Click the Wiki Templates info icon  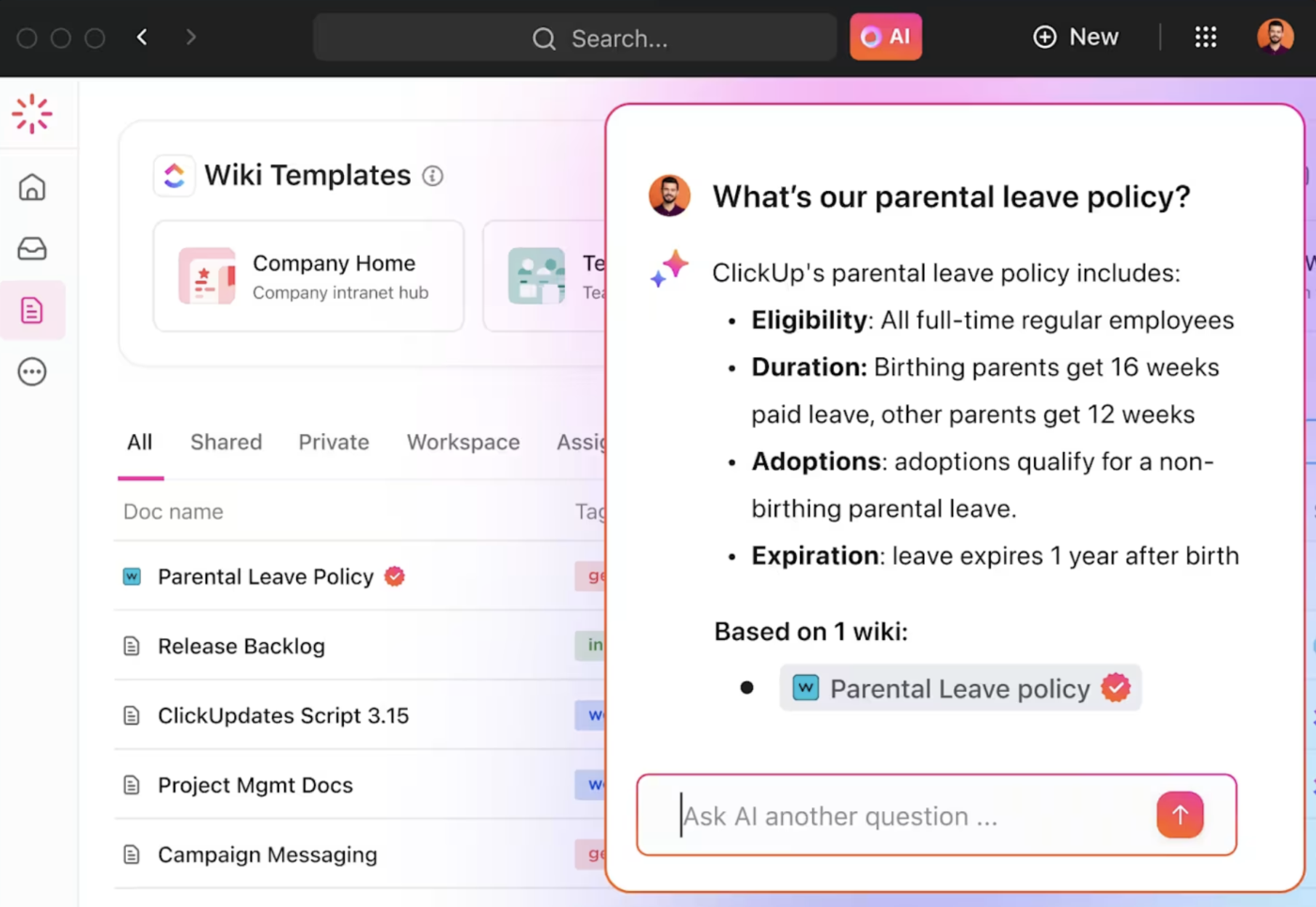tap(432, 176)
